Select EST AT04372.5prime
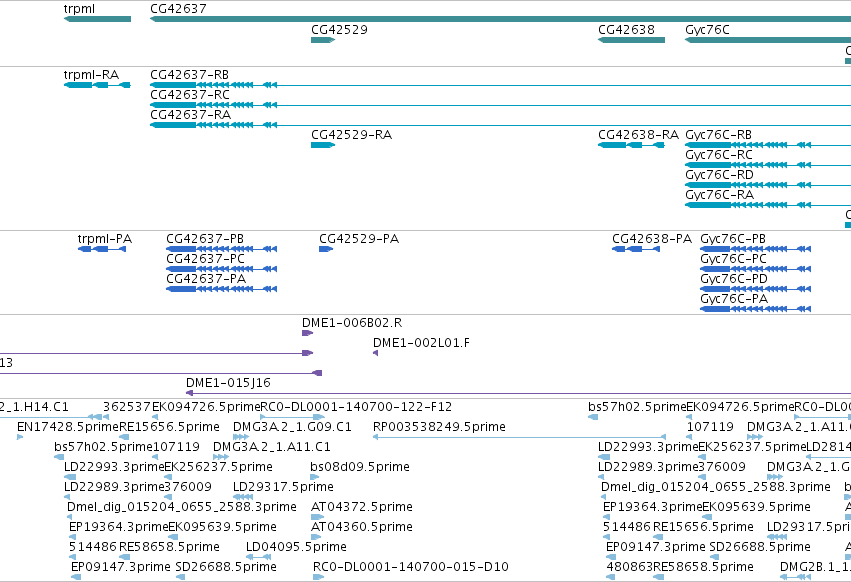Screen dimensions: 851x582 (x=316, y=517)
